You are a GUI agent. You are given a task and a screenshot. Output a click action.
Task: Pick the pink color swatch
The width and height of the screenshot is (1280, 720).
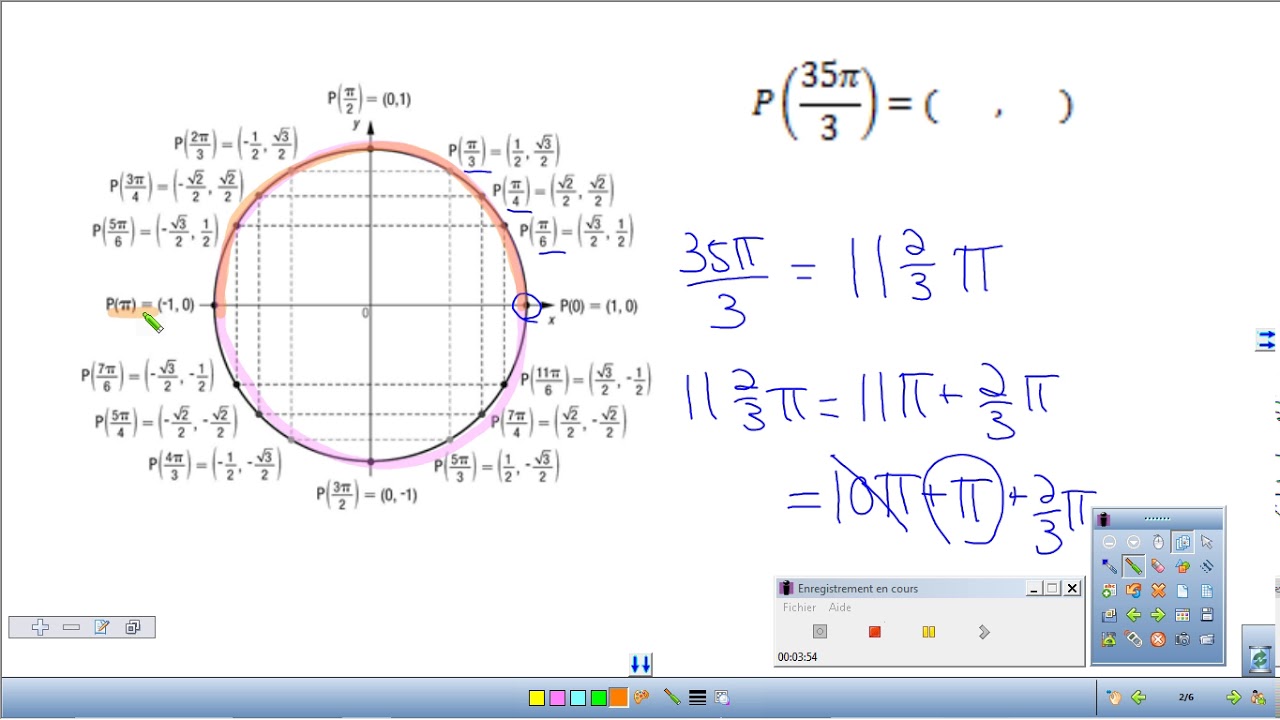[x=557, y=698]
